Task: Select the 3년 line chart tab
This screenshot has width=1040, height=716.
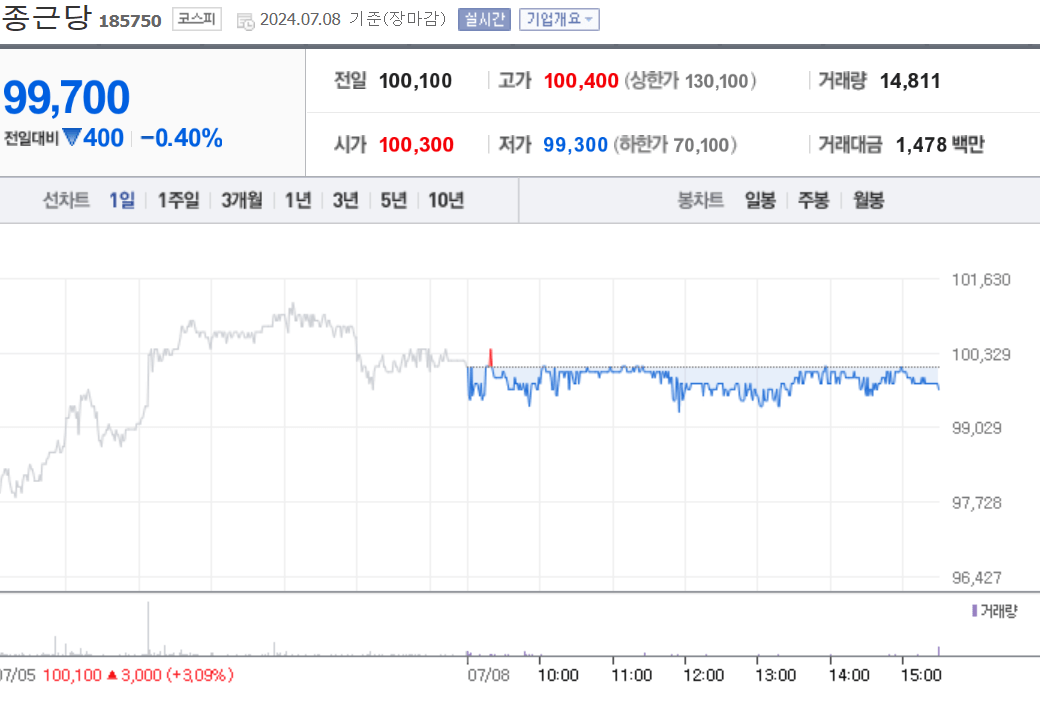Action: click(346, 200)
